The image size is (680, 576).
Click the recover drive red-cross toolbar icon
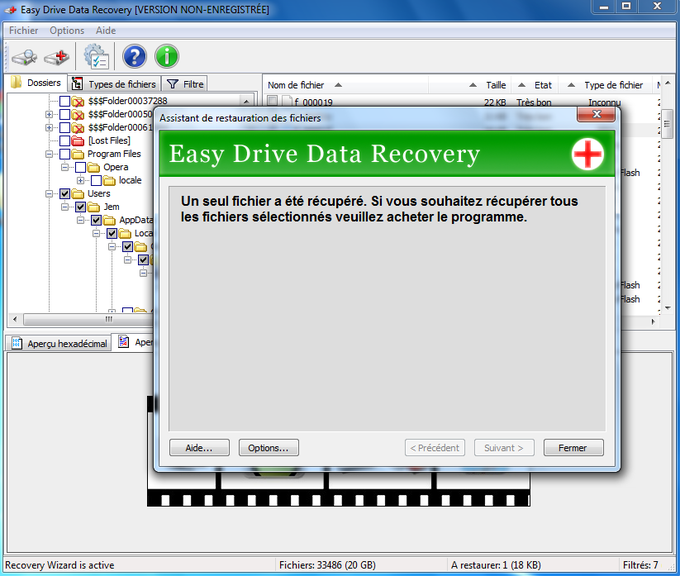point(56,57)
